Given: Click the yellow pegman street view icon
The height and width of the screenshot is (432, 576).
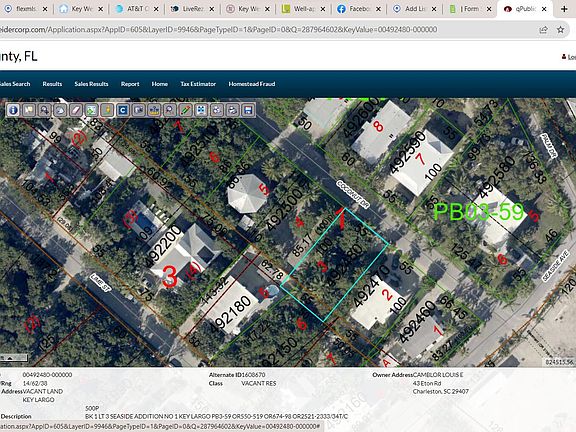Looking at the screenshot, I should 107,110.
